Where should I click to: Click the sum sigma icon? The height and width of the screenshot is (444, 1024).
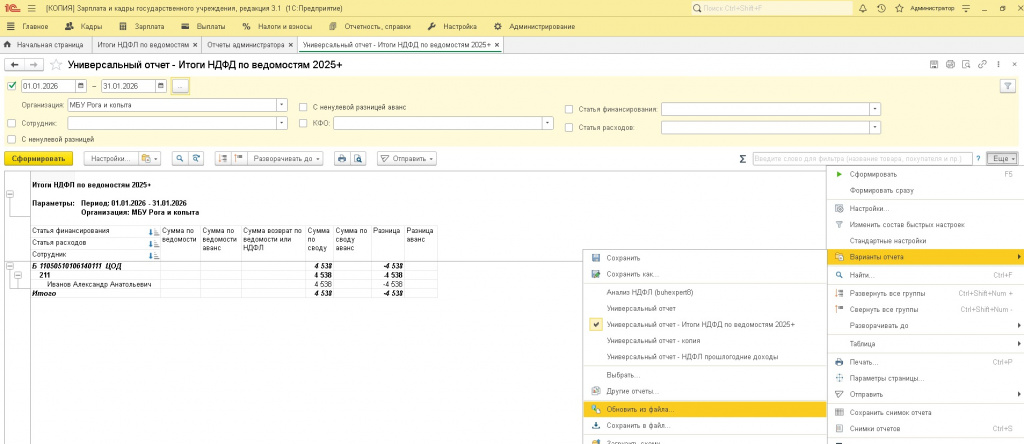coord(742,158)
